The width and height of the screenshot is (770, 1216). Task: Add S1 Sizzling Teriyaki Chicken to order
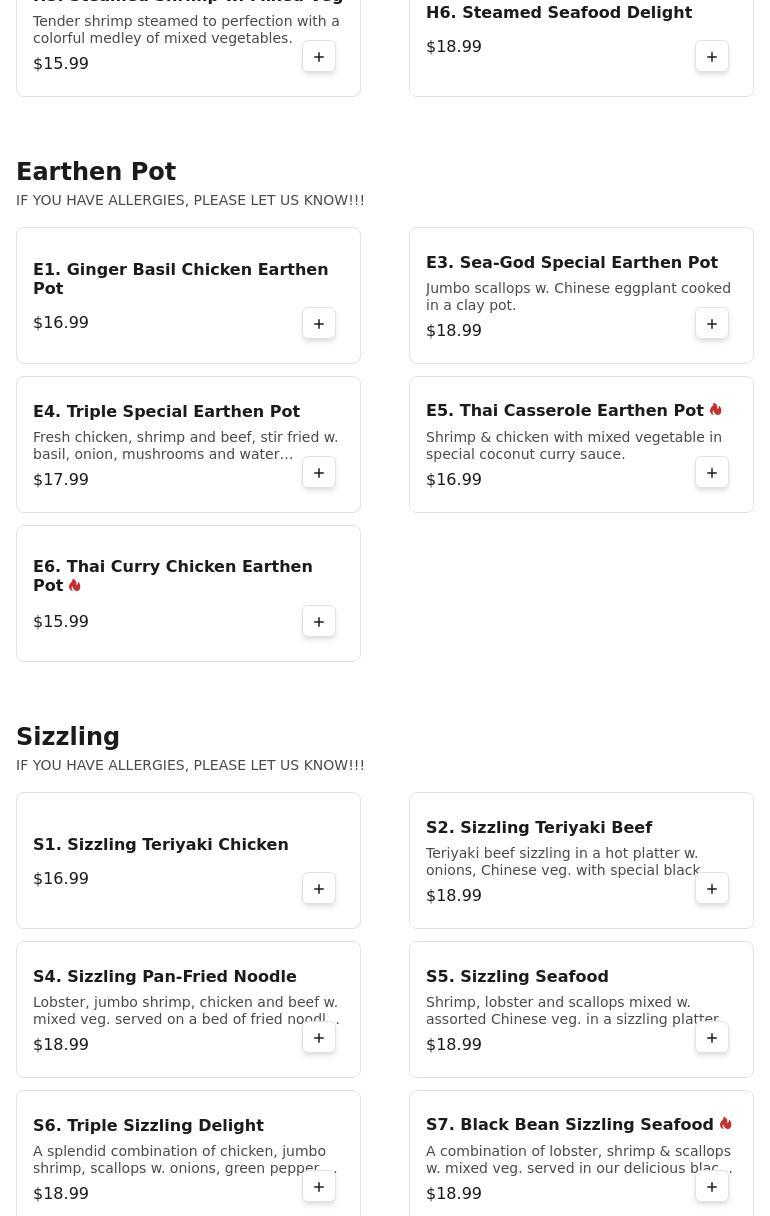[319, 889]
